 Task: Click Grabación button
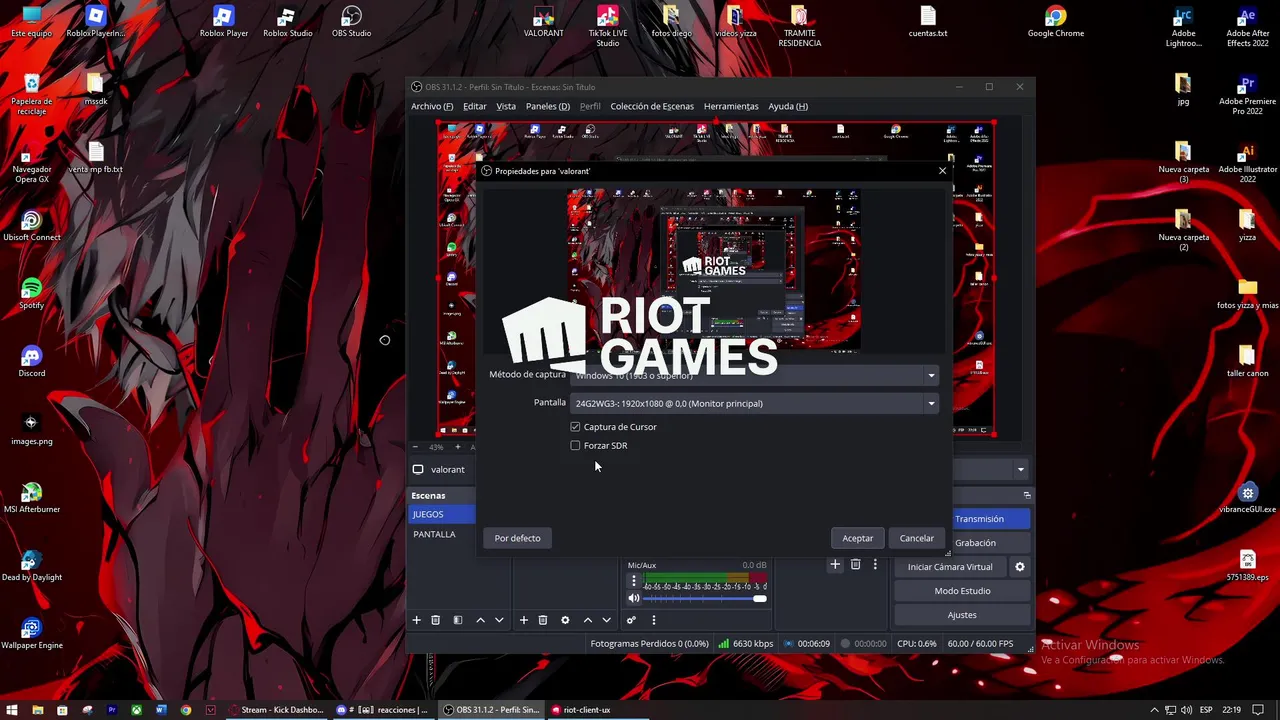click(990, 543)
